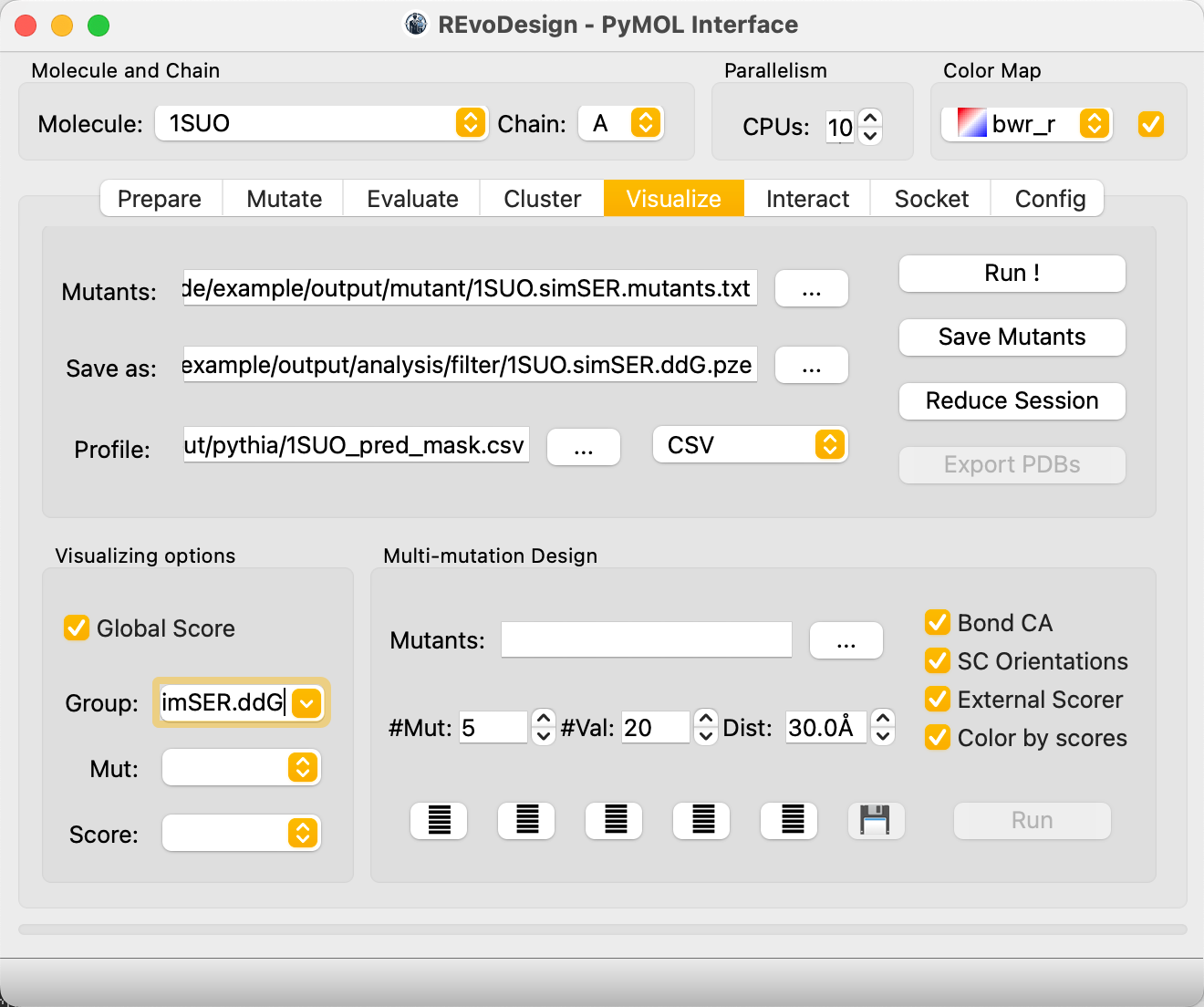This screenshot has height=1007, width=1204.
Task: Select the Visualize tab
Action: [x=674, y=199]
